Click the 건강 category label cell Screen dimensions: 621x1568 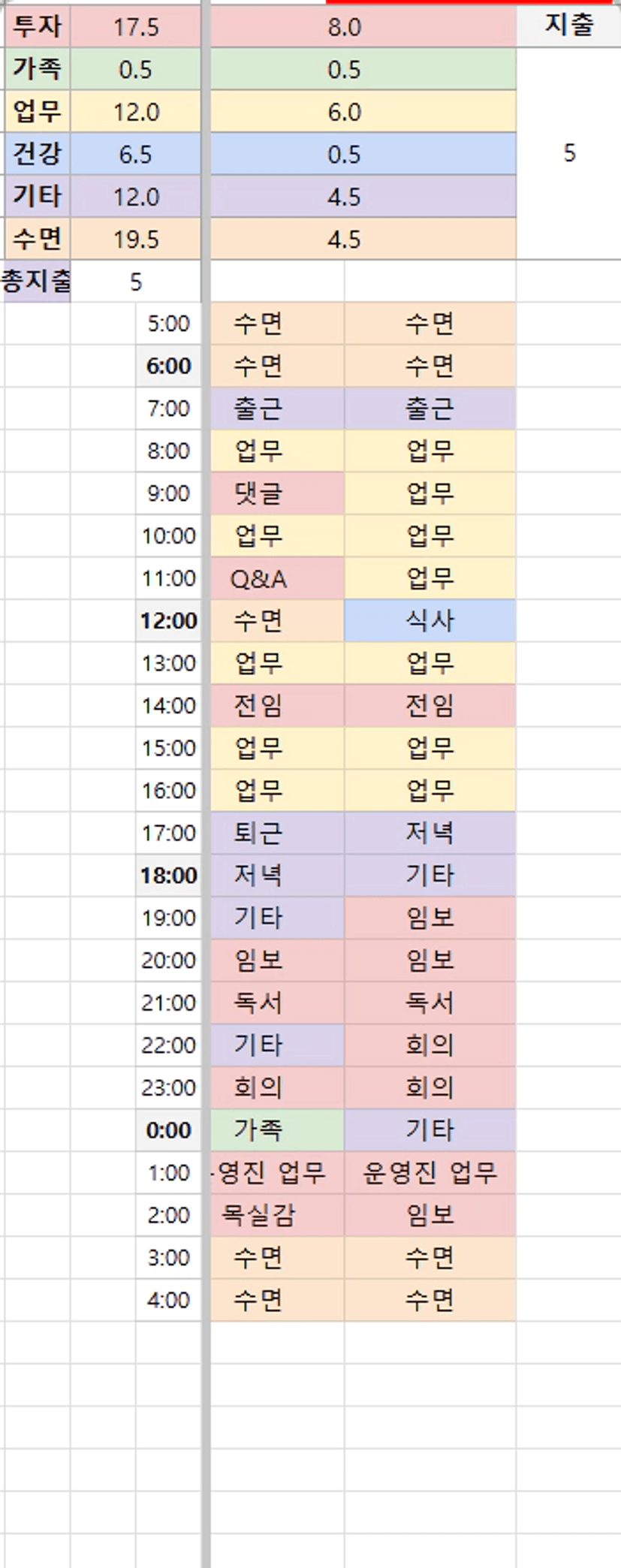coord(37,154)
